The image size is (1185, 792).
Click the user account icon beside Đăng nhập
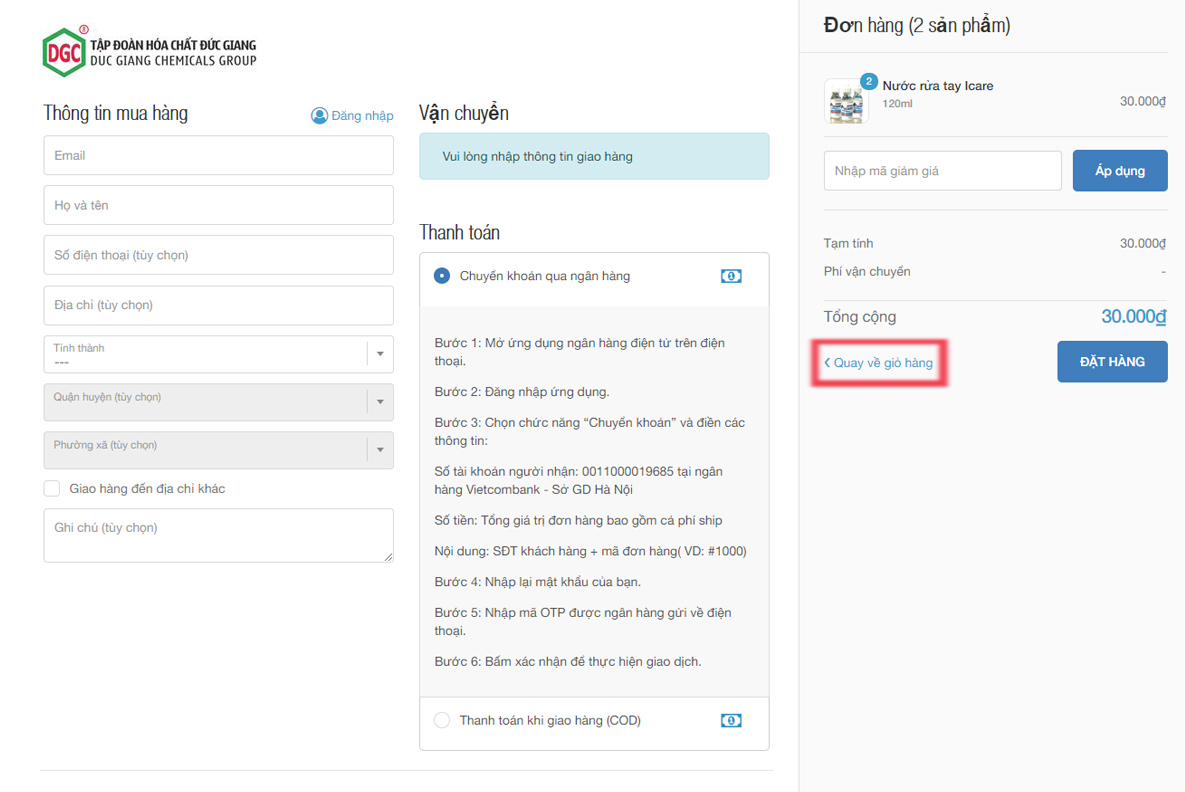319,116
